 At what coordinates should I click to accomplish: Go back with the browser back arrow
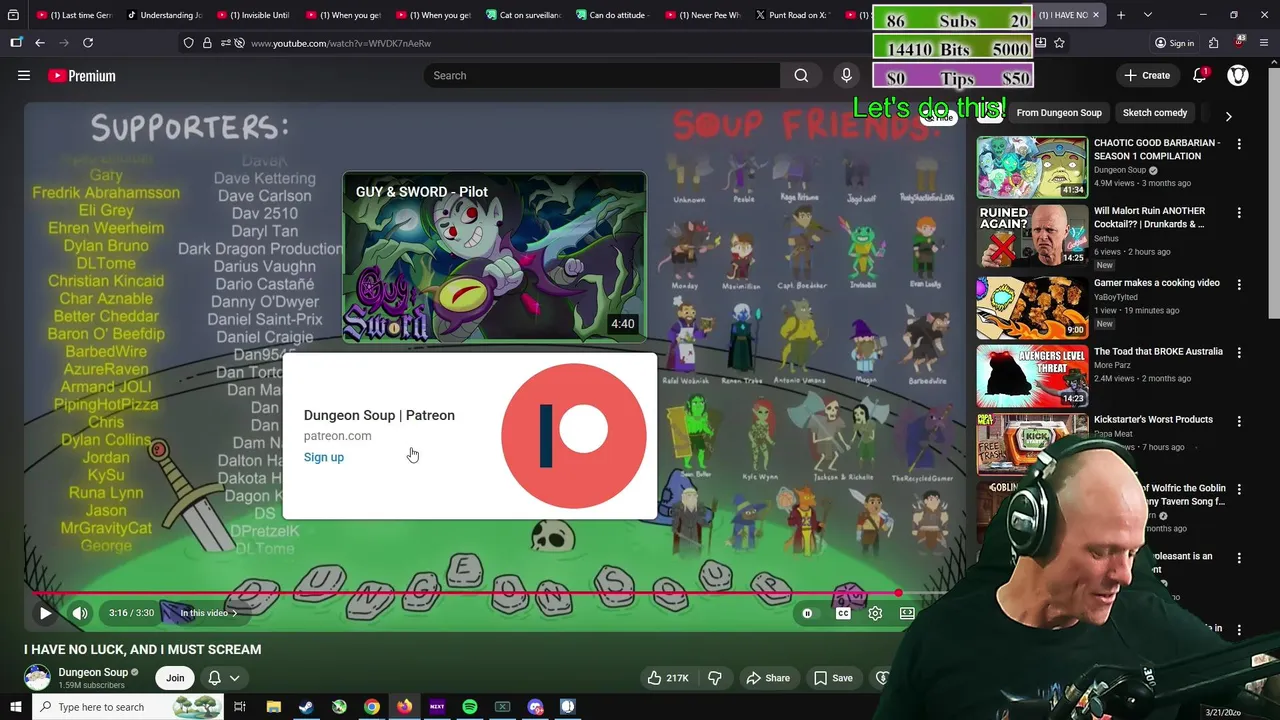click(40, 43)
